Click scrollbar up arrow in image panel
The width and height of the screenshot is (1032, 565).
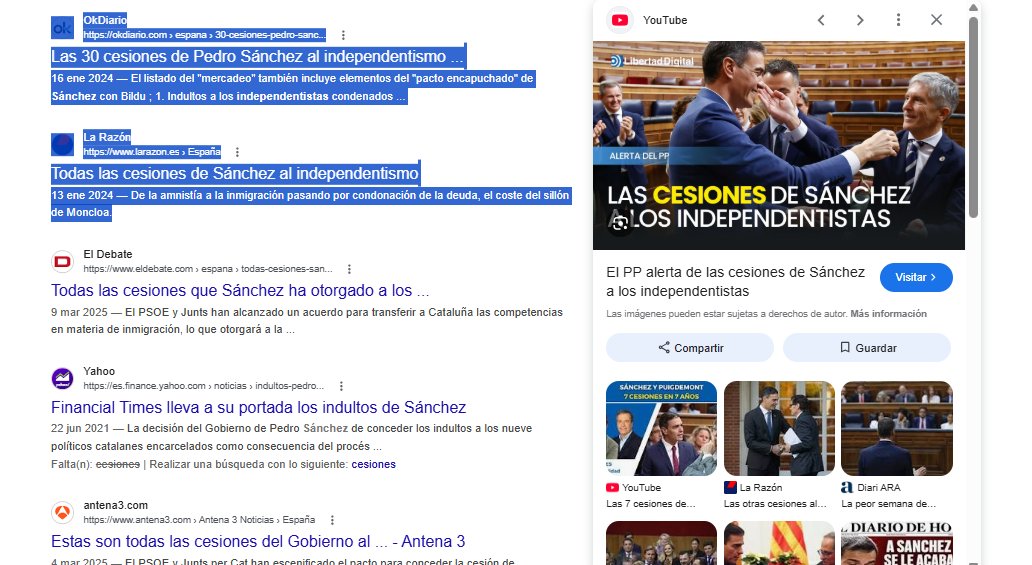973,7
